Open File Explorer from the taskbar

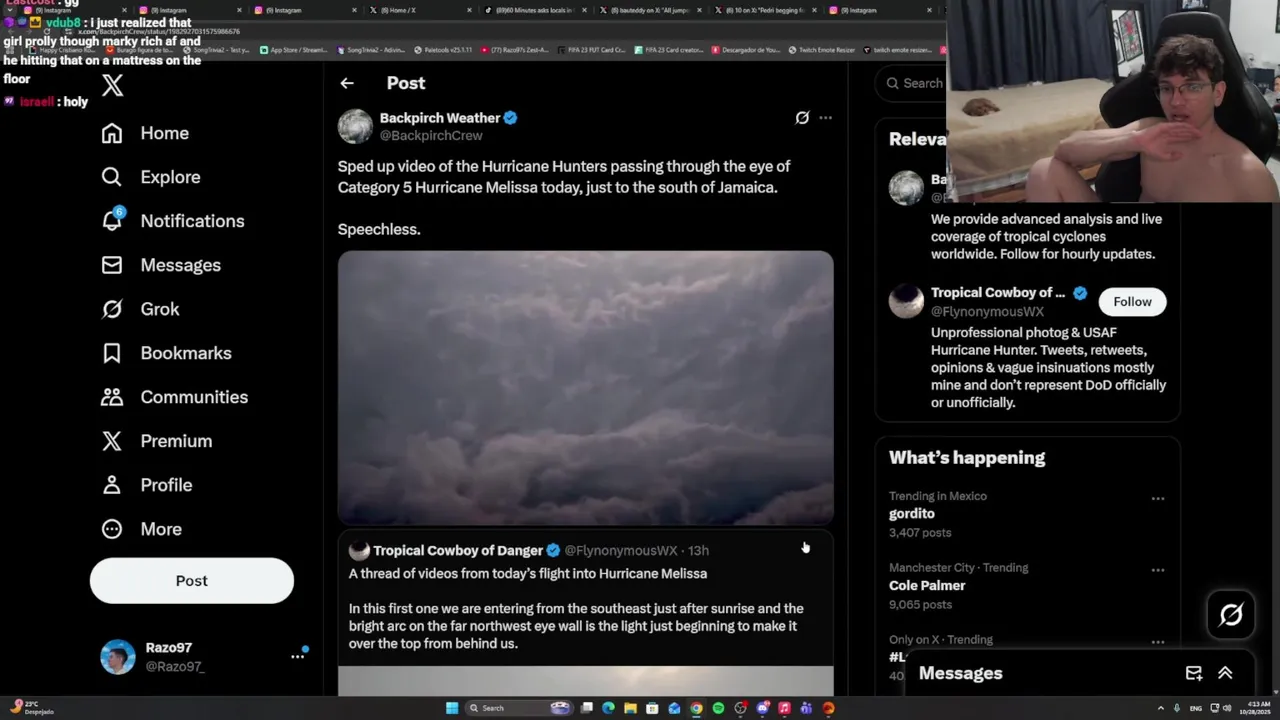[x=630, y=708]
